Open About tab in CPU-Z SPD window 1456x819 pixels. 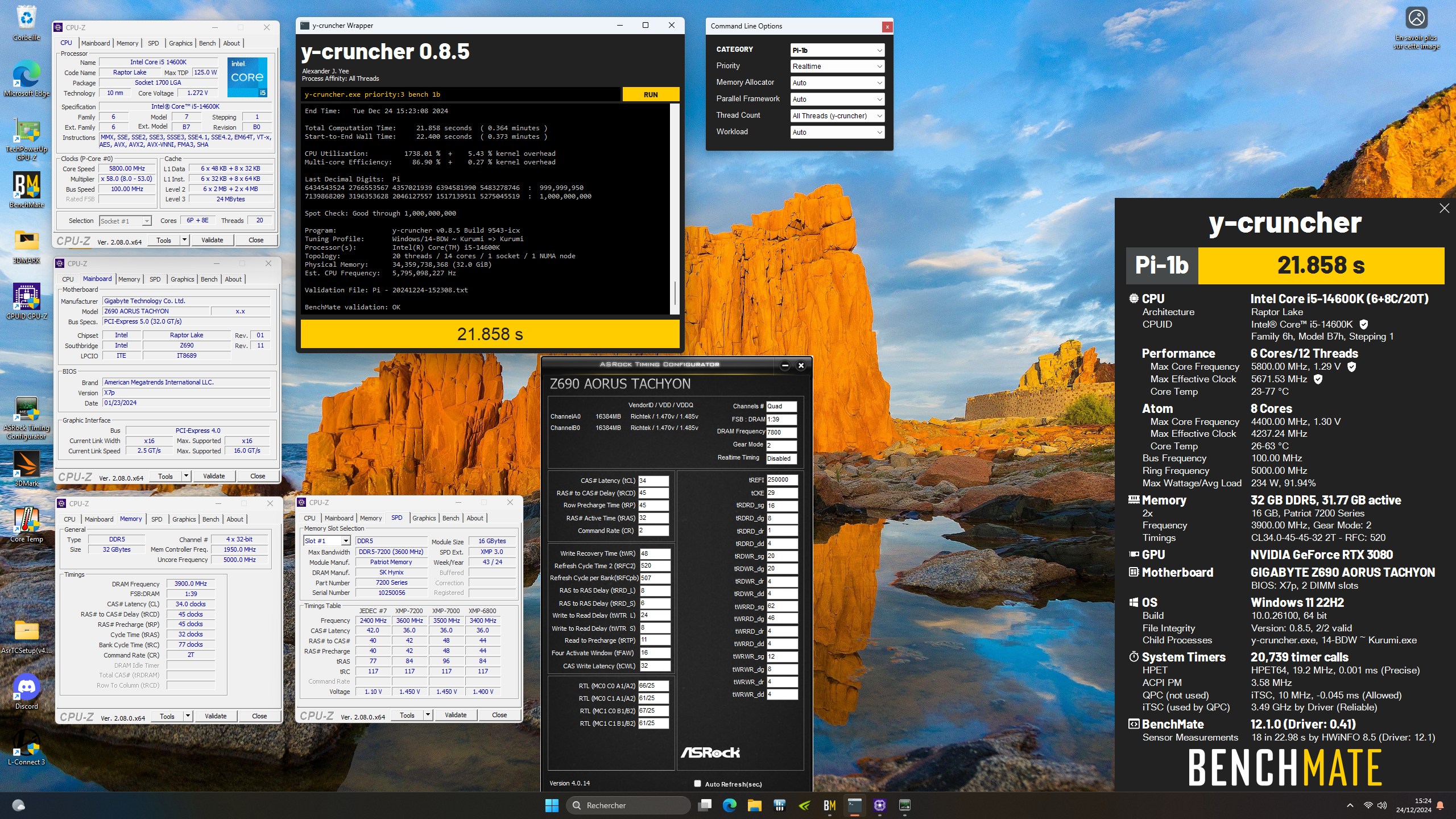[x=475, y=518]
